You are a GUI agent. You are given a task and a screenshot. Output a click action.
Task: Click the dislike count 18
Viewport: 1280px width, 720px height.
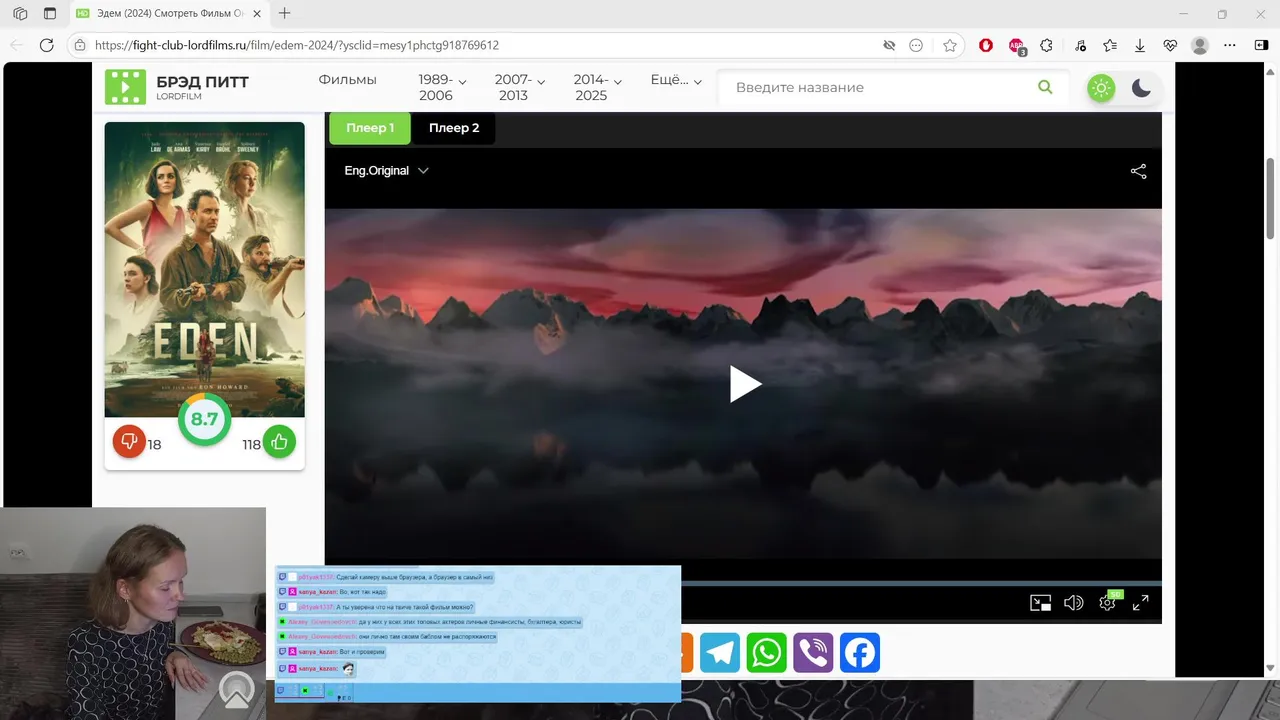[154, 445]
